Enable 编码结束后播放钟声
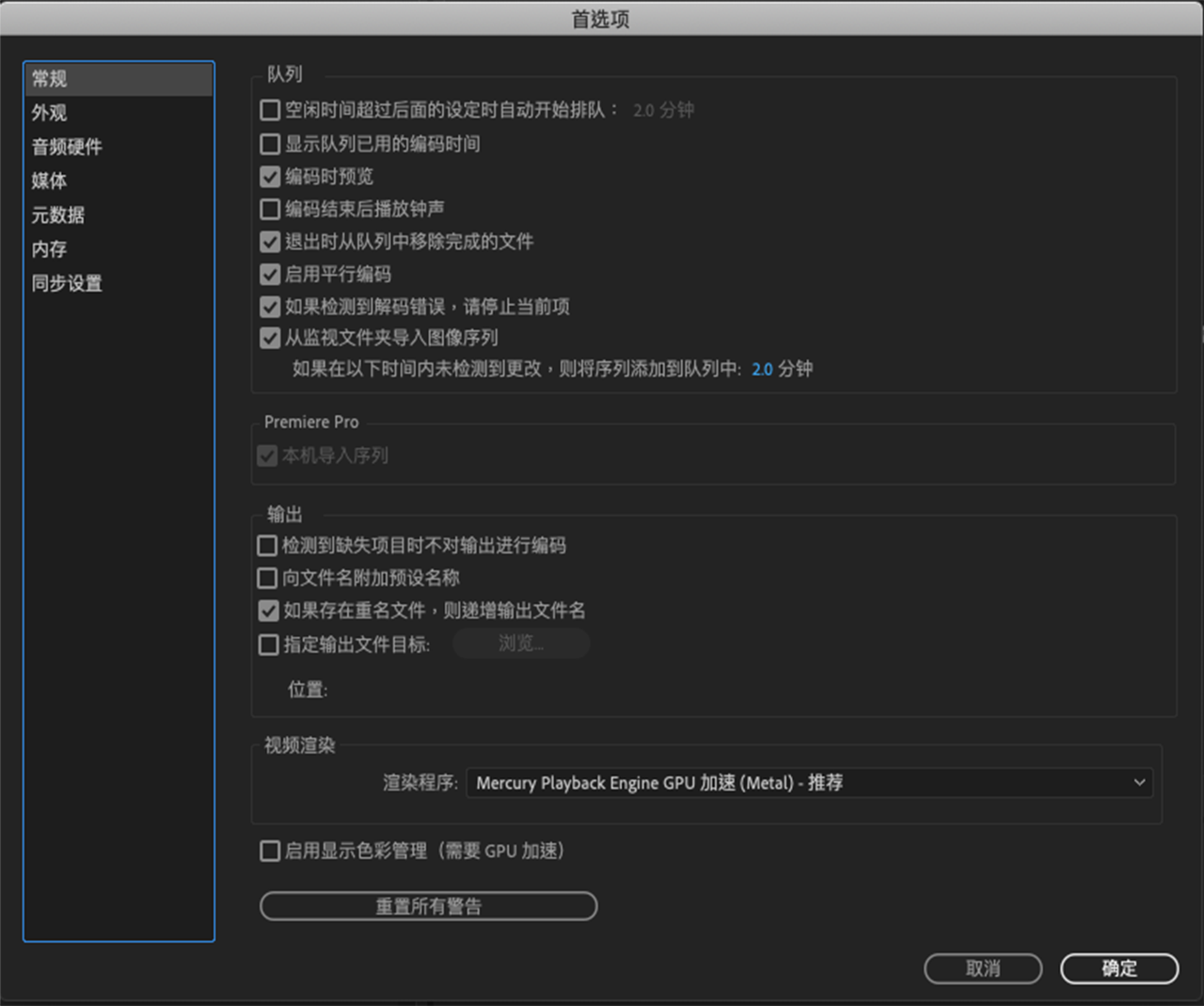Viewport: 1204px width, 1006px height. (x=269, y=209)
